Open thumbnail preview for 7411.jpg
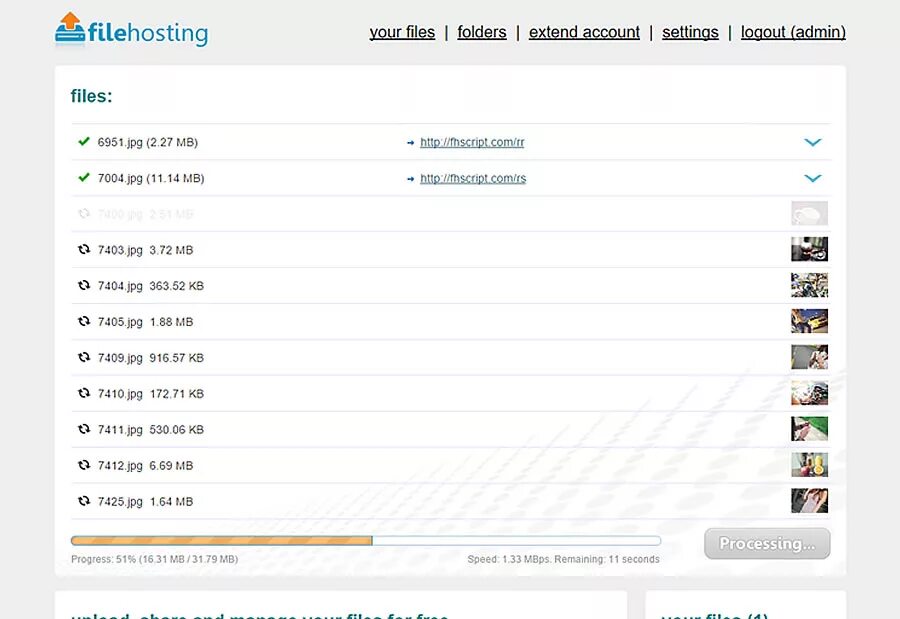900x619 pixels. click(809, 429)
